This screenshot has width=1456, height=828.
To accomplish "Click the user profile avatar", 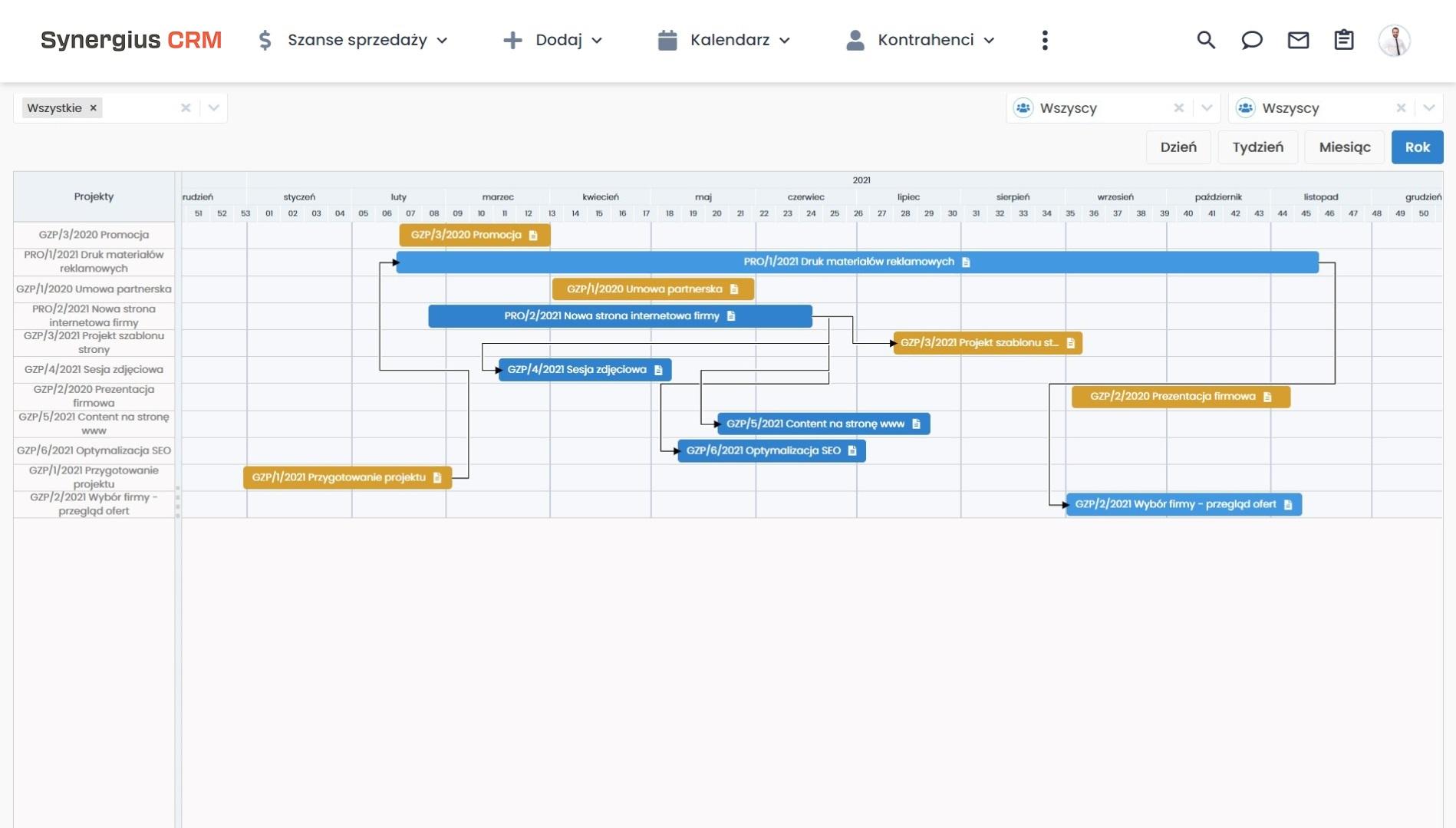I will pos(1395,40).
